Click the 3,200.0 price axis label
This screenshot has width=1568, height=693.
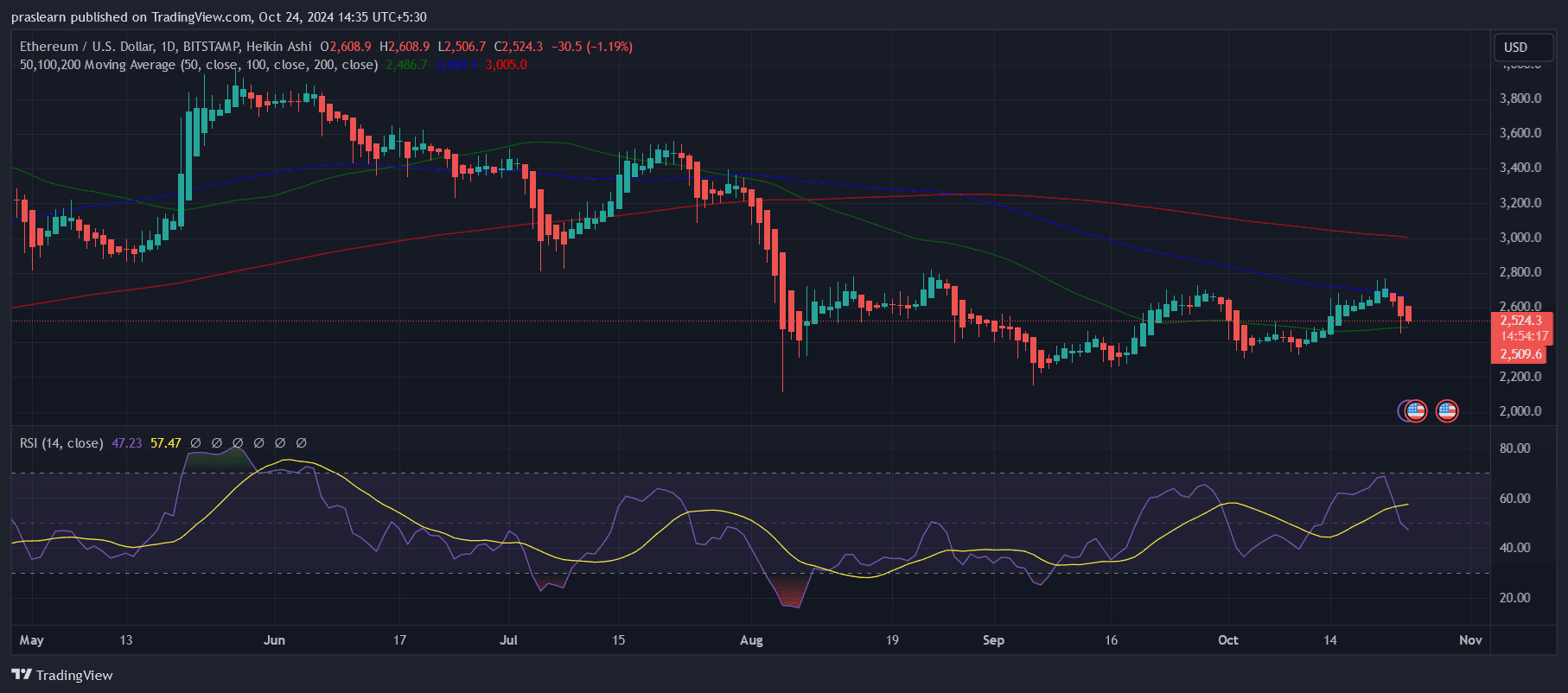point(1520,203)
